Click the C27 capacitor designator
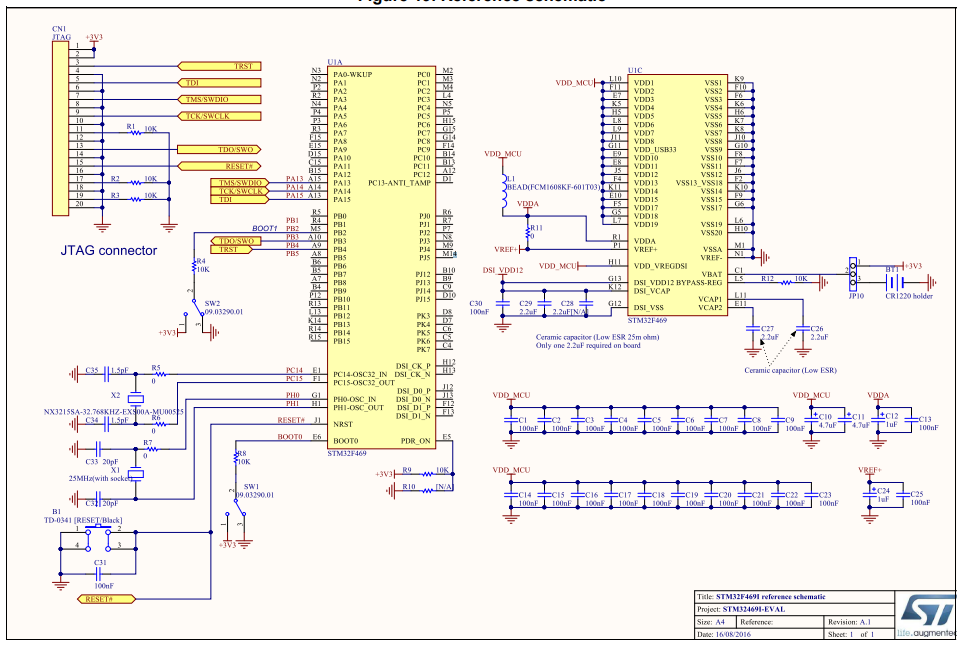This screenshot has width=965, height=648. click(x=767, y=329)
